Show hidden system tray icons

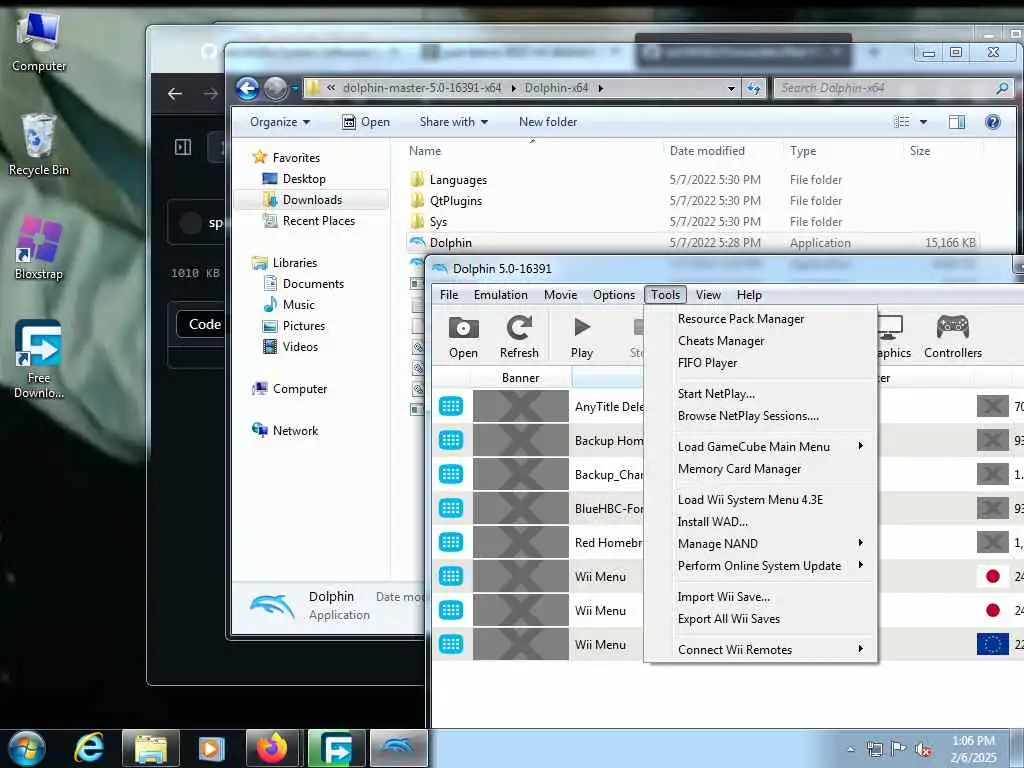[850, 750]
